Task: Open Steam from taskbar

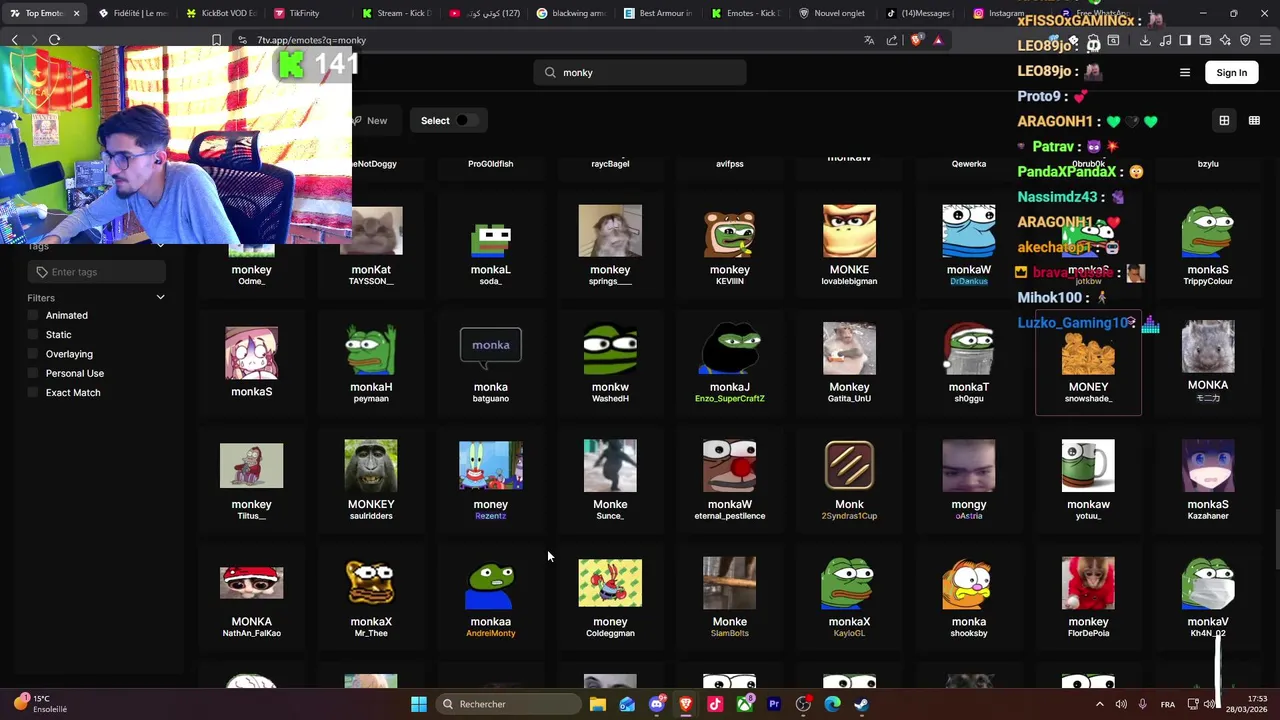Action: click(x=861, y=704)
